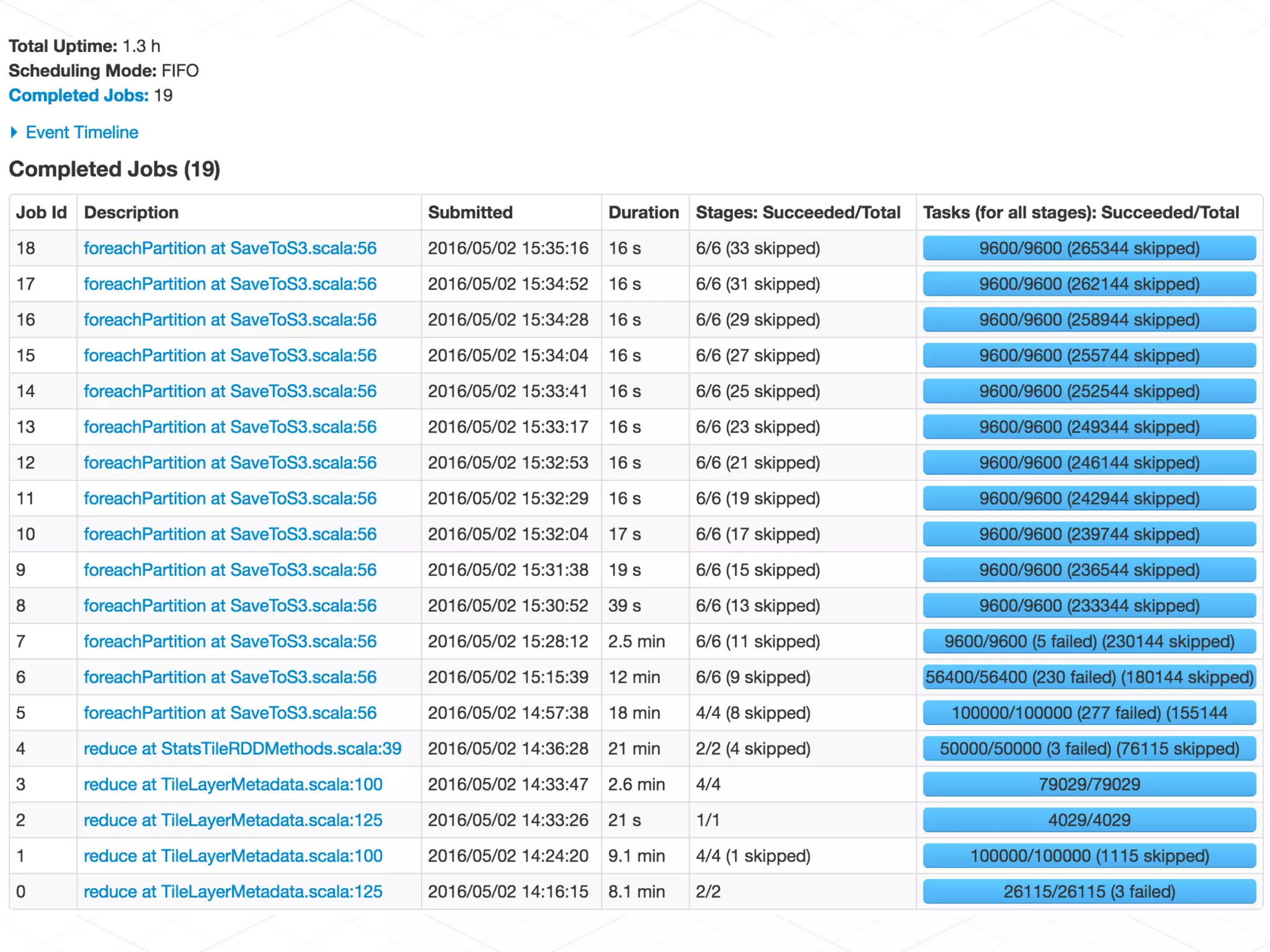This screenshot has width=1270, height=952.
Task: Sort by the Duration column header
Action: 643,213
